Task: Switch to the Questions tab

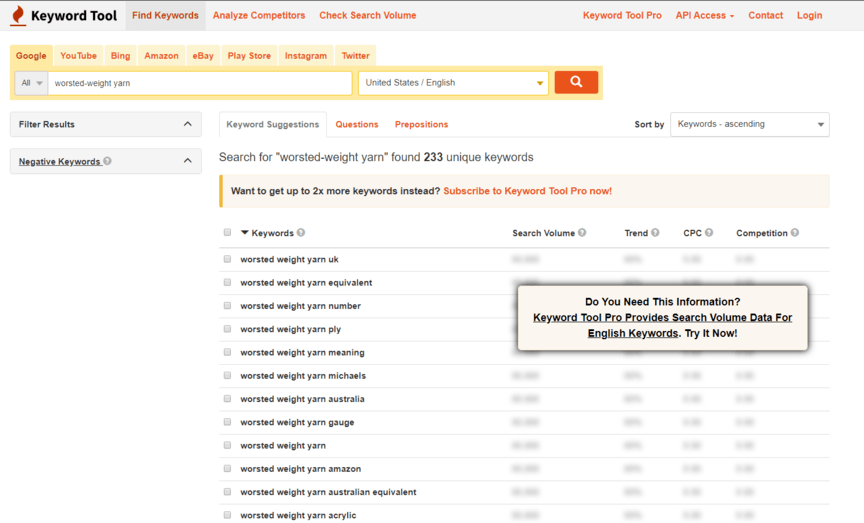Action: tap(357, 125)
